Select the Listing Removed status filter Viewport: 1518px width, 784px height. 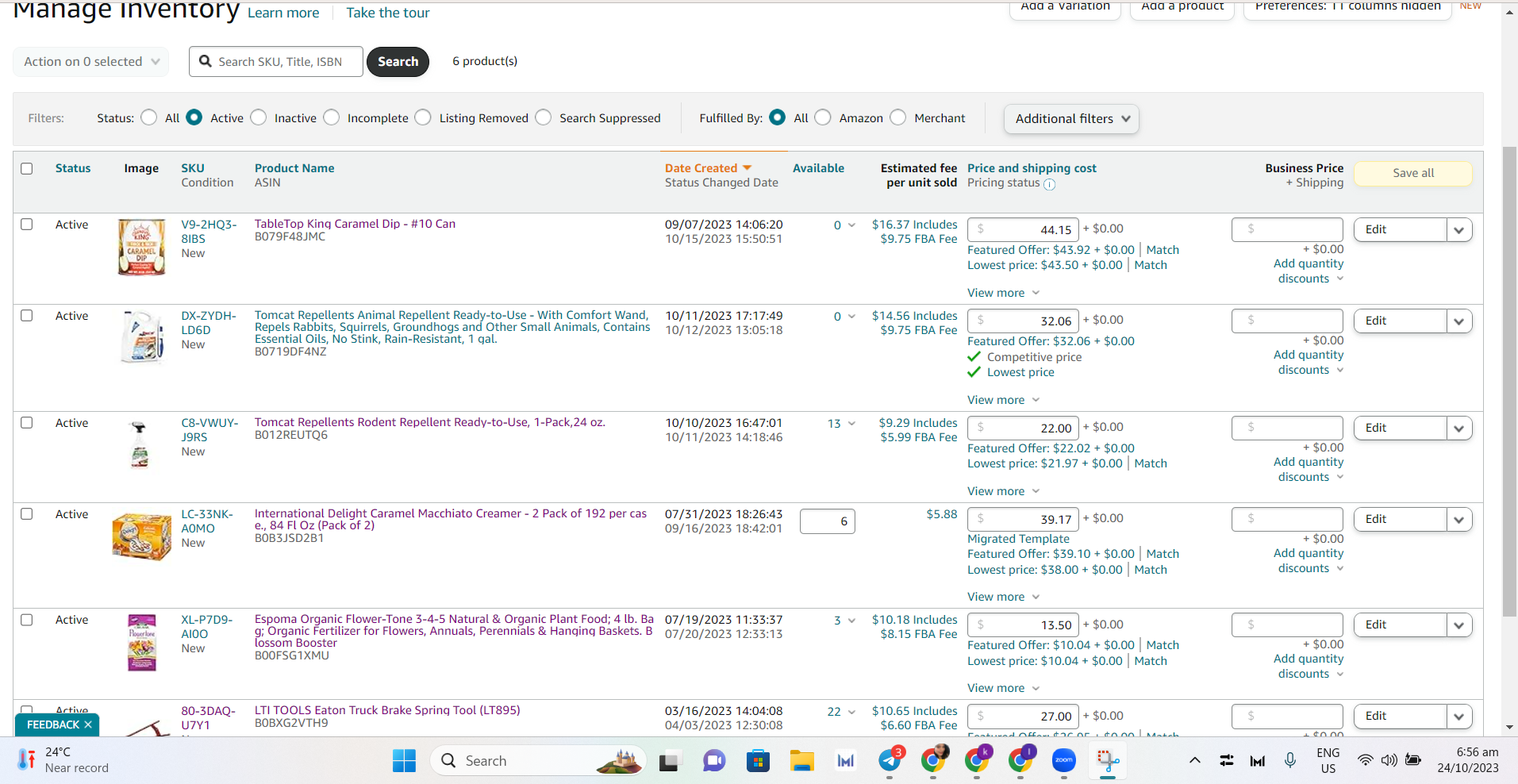[423, 117]
